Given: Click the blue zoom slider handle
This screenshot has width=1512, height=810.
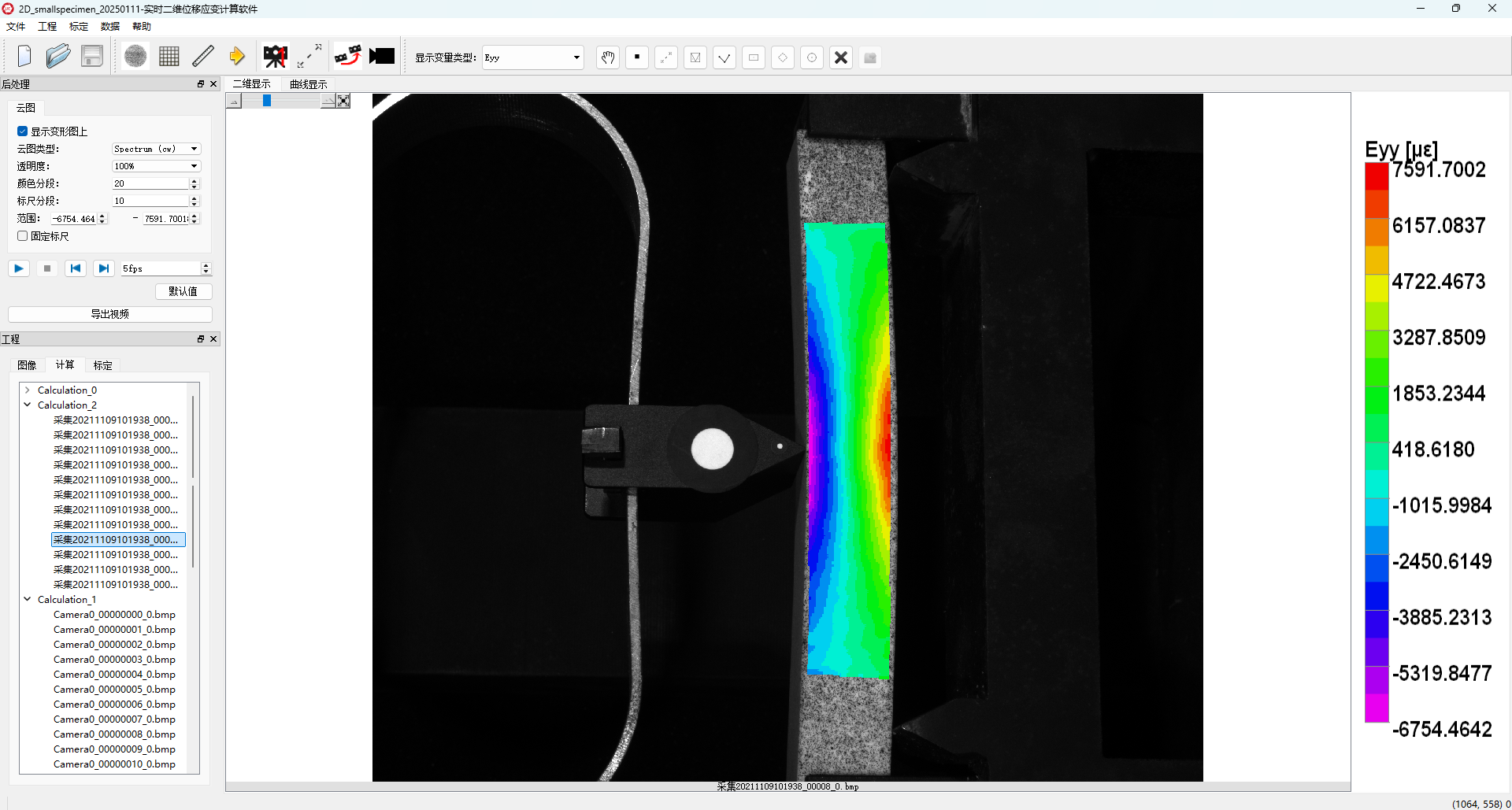Looking at the screenshot, I should [267, 101].
